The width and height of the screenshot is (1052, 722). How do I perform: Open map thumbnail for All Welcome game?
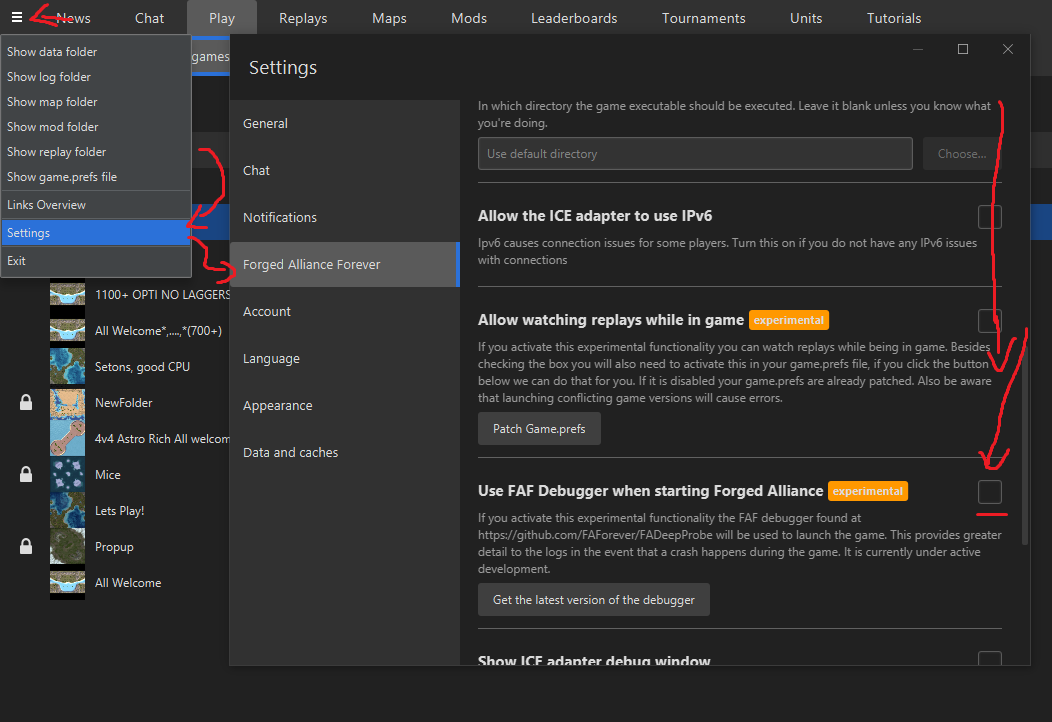click(x=67, y=582)
